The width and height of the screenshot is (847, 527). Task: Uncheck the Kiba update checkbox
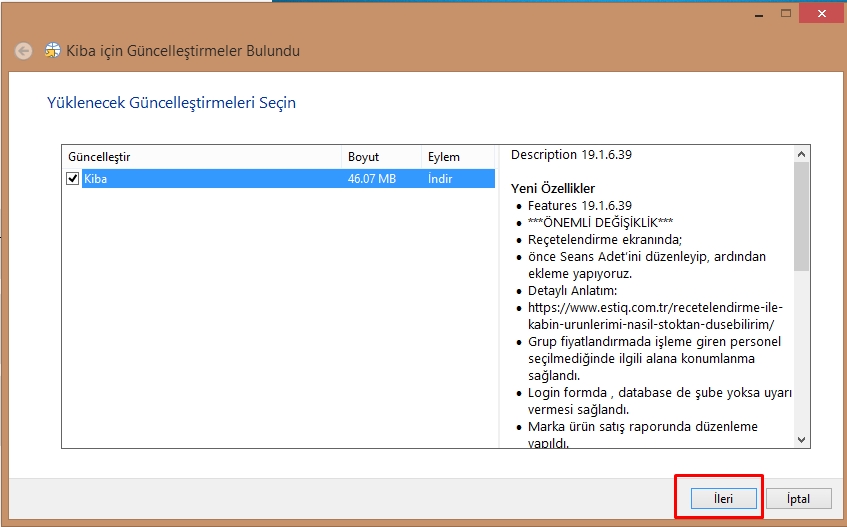tap(72, 179)
